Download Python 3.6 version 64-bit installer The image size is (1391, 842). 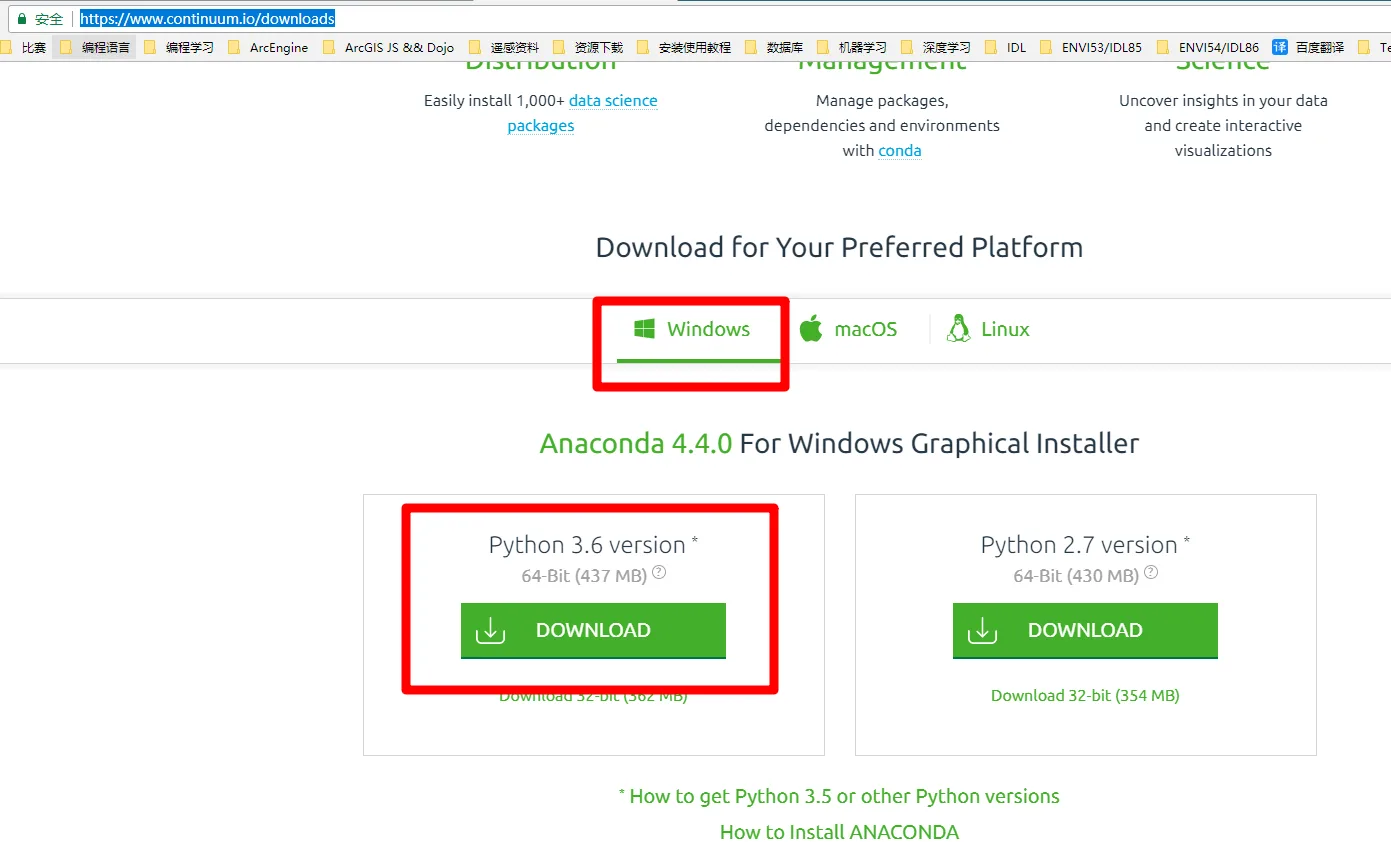(x=593, y=631)
